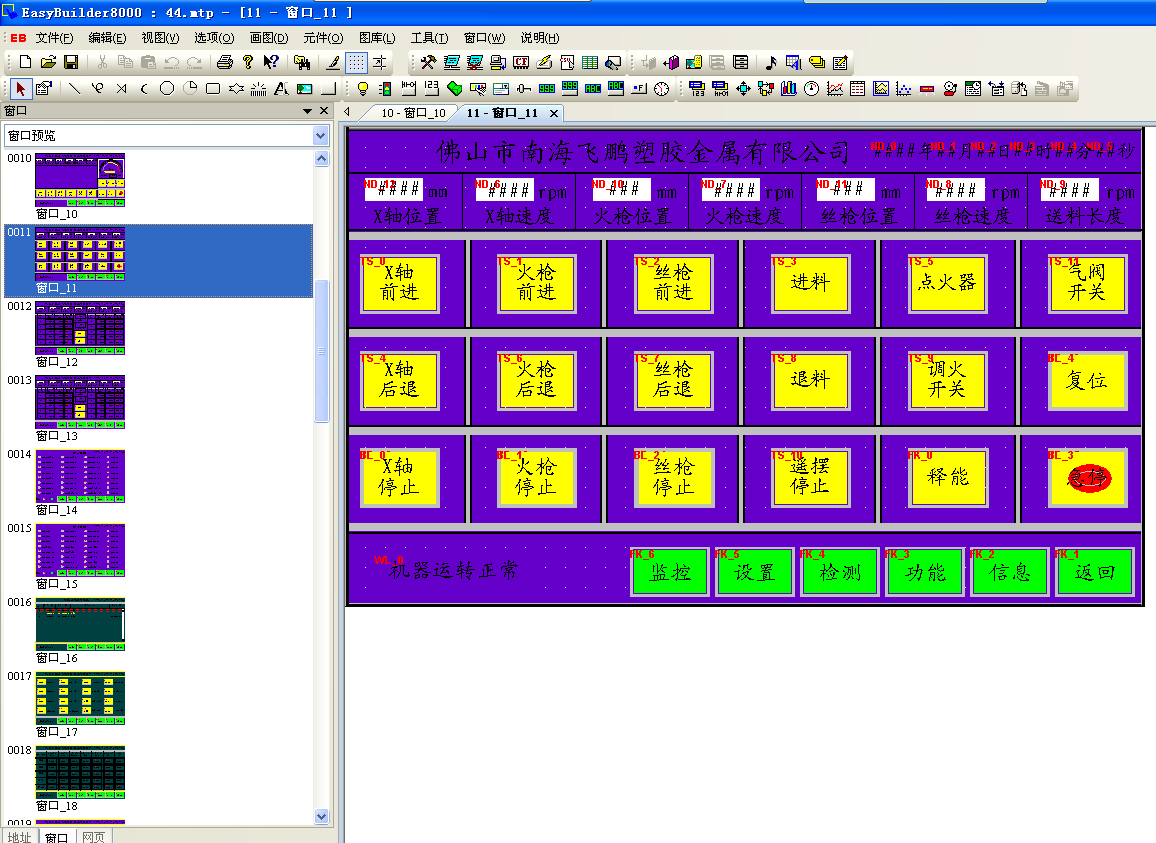Select the ellipse drawing tool

point(167,88)
